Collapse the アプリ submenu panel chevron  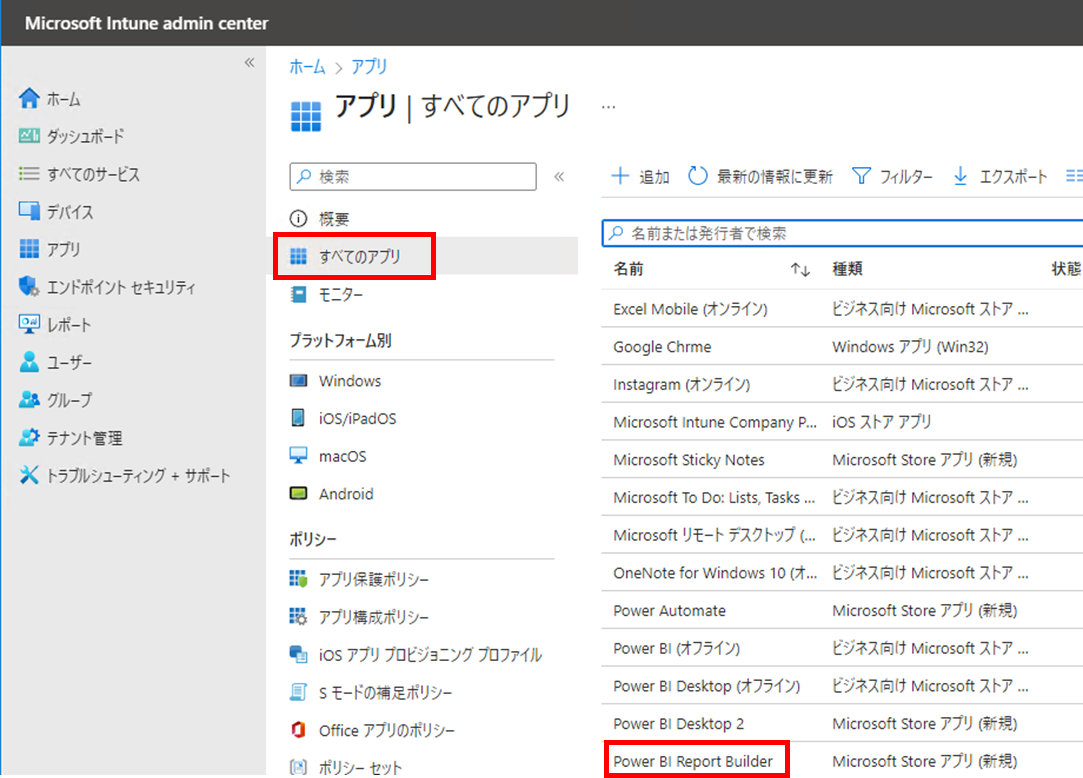pos(559,176)
